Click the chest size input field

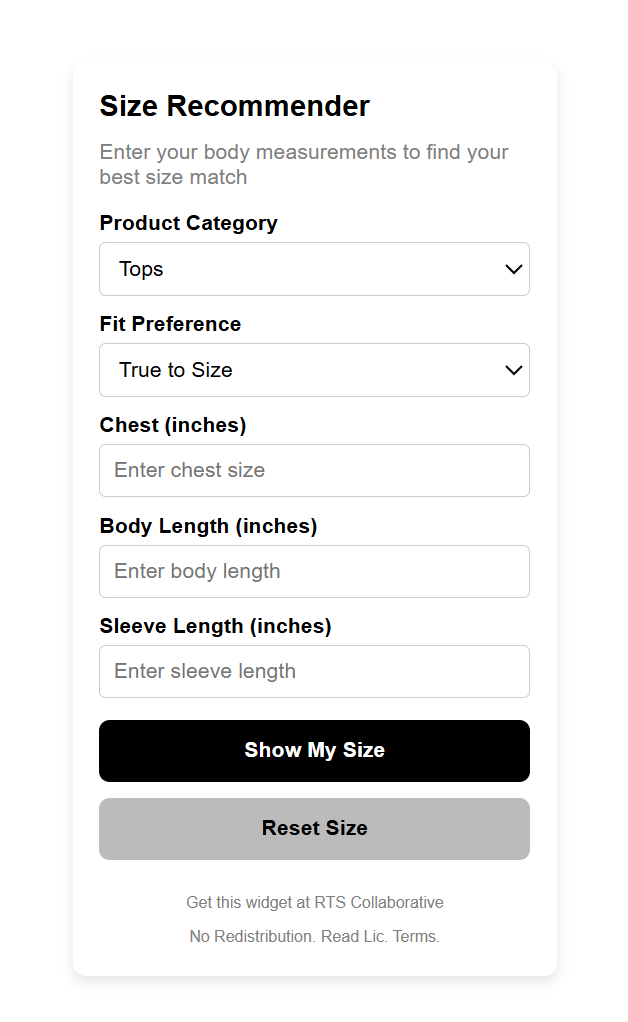click(314, 470)
